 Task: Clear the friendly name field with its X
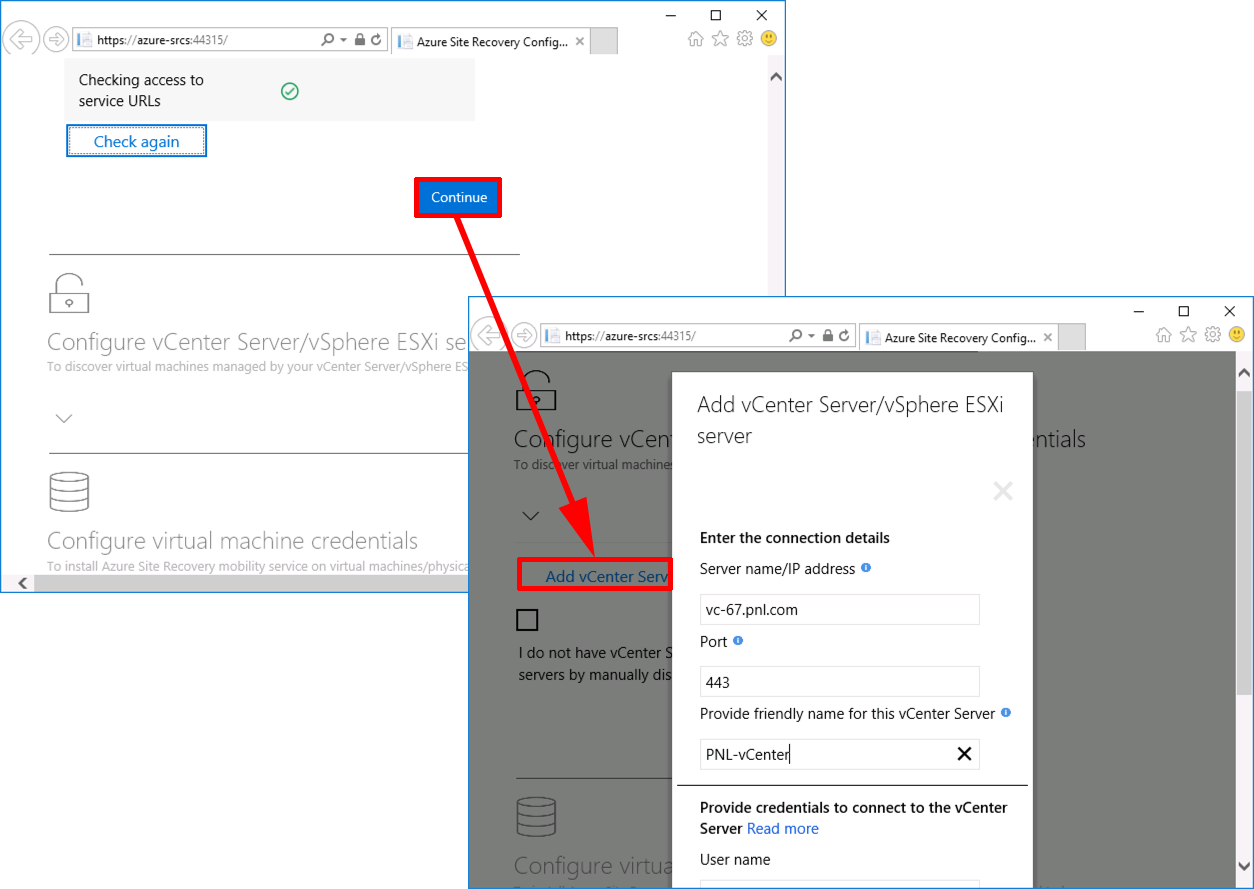[965, 754]
